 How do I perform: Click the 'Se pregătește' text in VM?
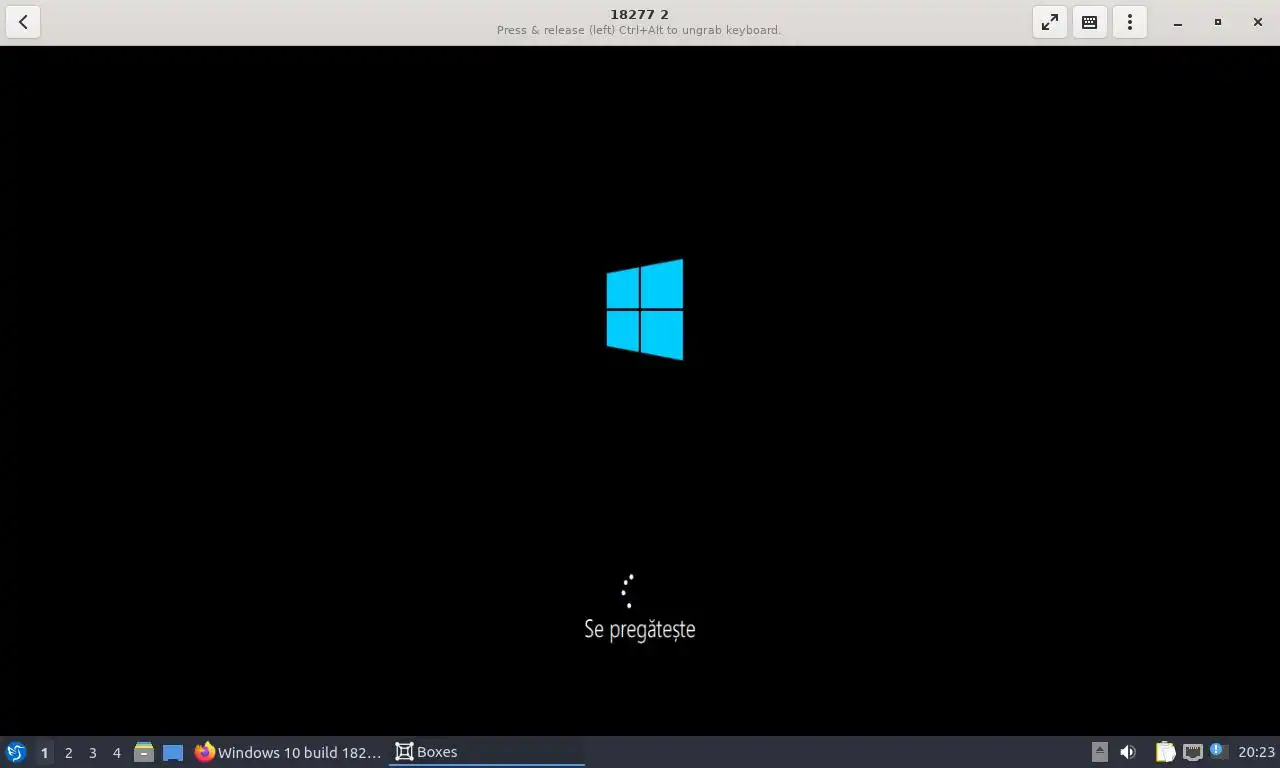640,629
